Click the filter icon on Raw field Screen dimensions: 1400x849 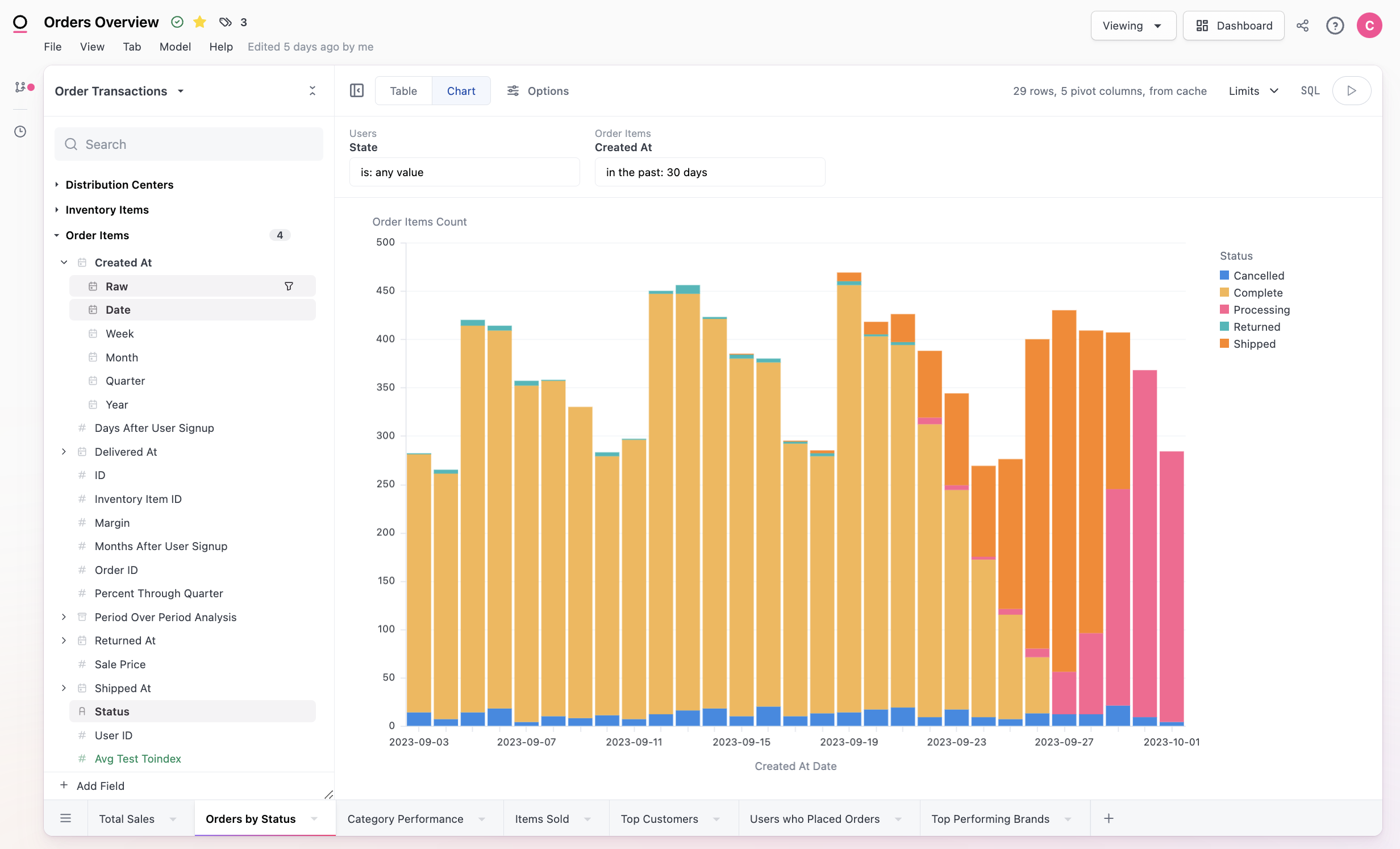(289, 286)
